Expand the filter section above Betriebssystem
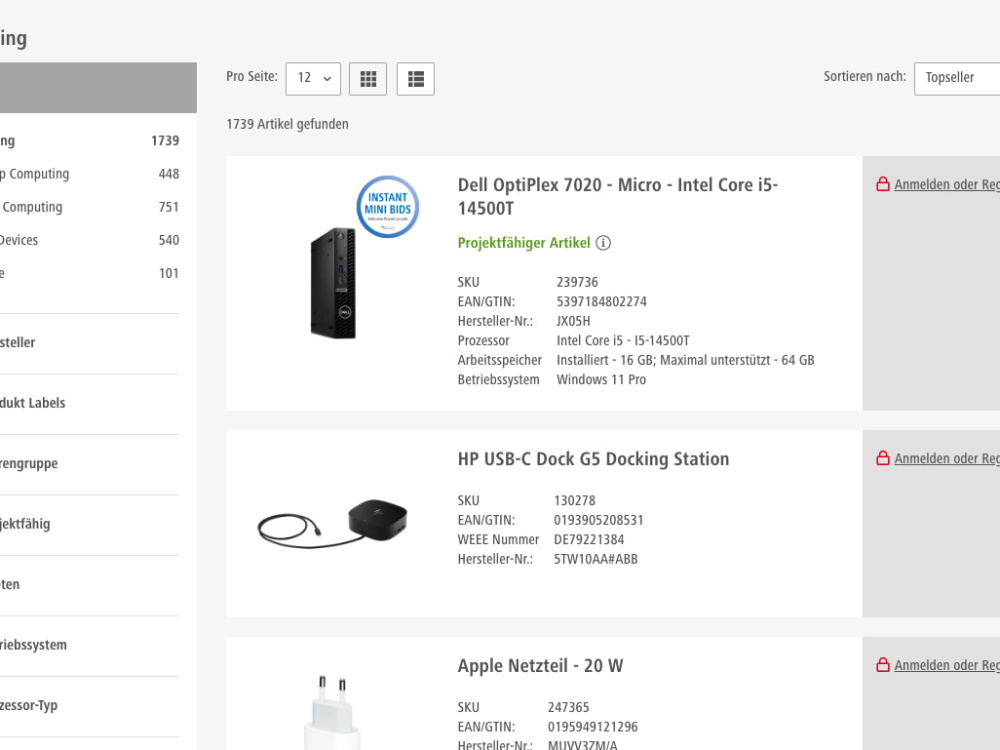 tap(89, 585)
